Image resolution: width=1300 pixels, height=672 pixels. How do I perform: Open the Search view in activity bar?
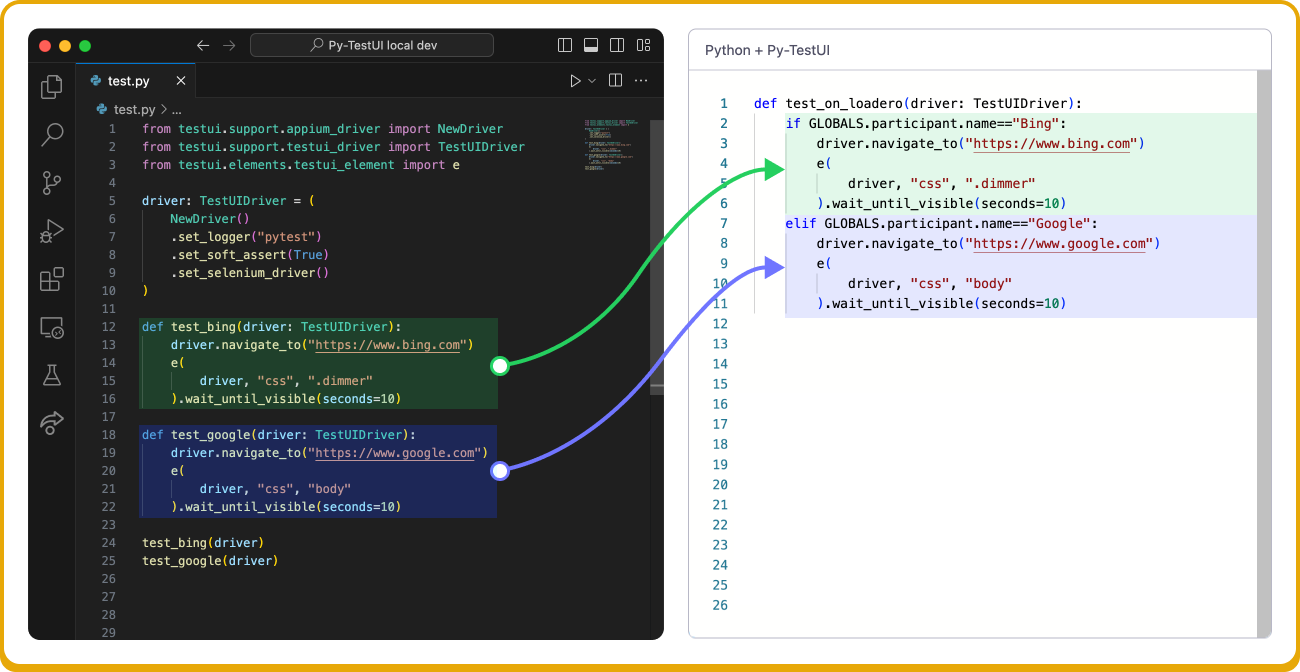(x=52, y=135)
